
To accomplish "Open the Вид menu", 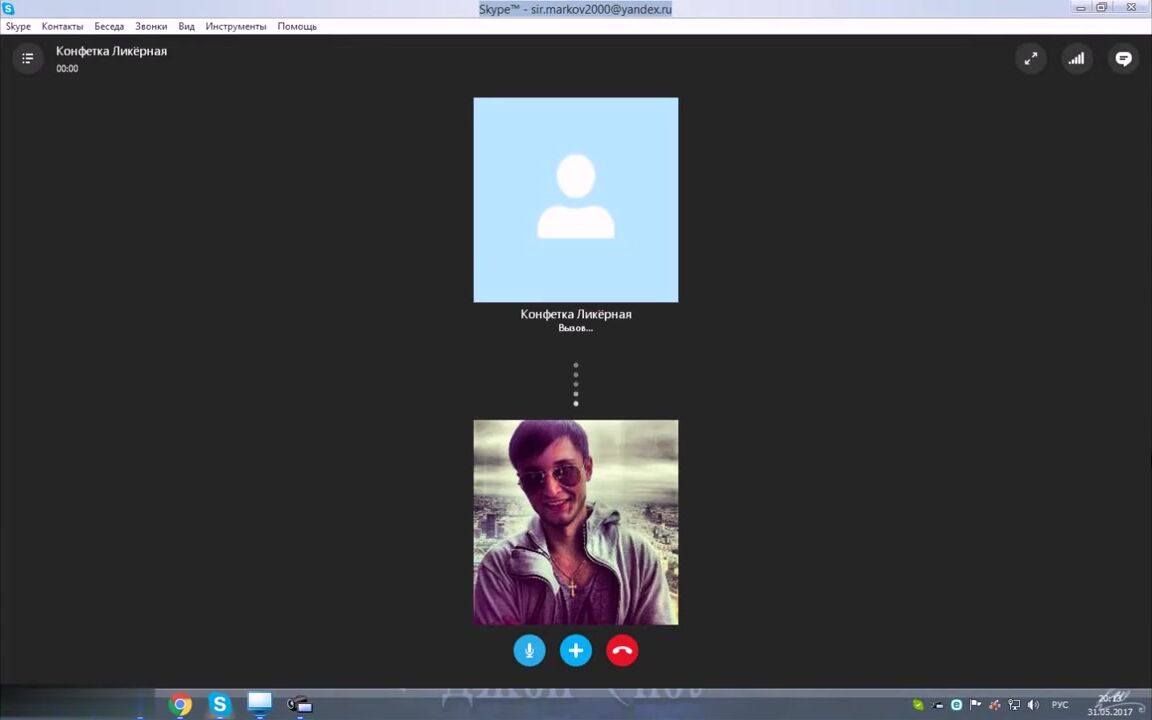I will point(186,26).
